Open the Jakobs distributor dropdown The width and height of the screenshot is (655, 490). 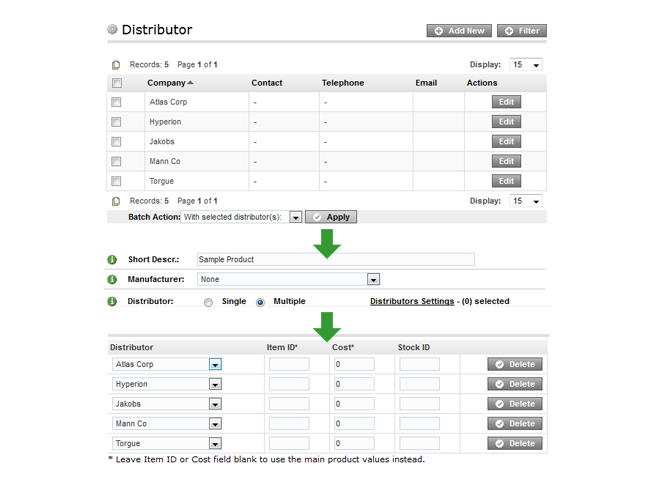(x=167, y=404)
